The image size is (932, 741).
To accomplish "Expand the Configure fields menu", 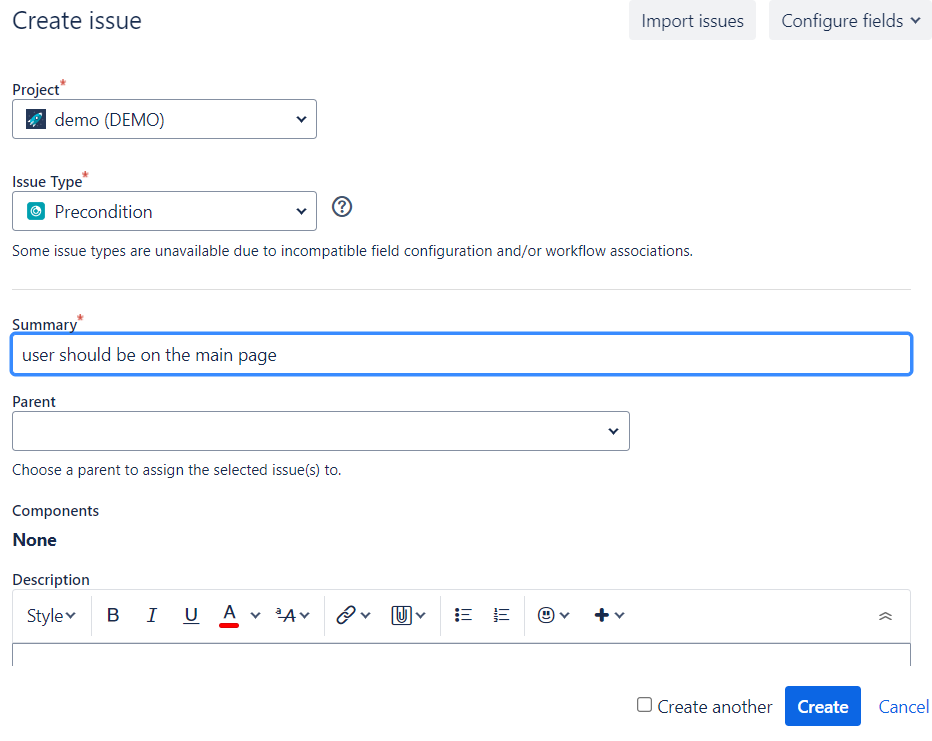I will [x=850, y=21].
